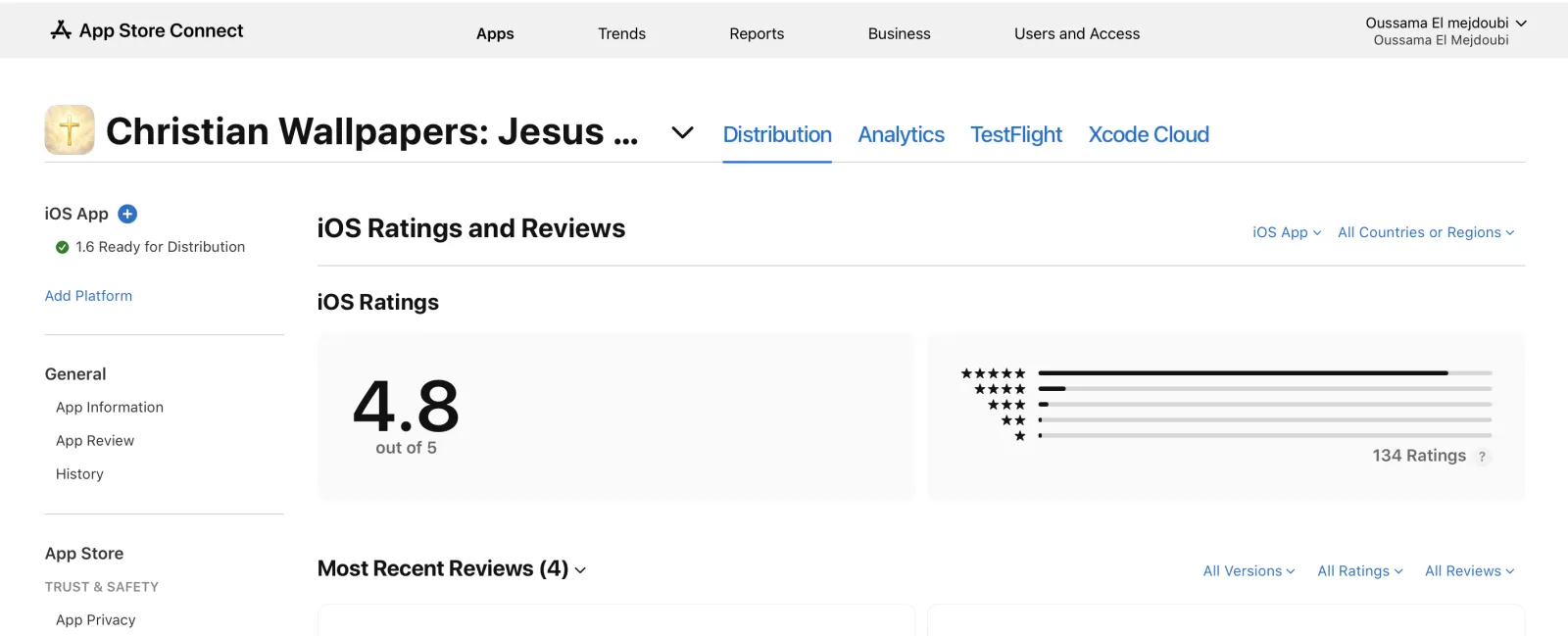Open the ratings help question mark
1568x636 pixels.
[1482, 457]
